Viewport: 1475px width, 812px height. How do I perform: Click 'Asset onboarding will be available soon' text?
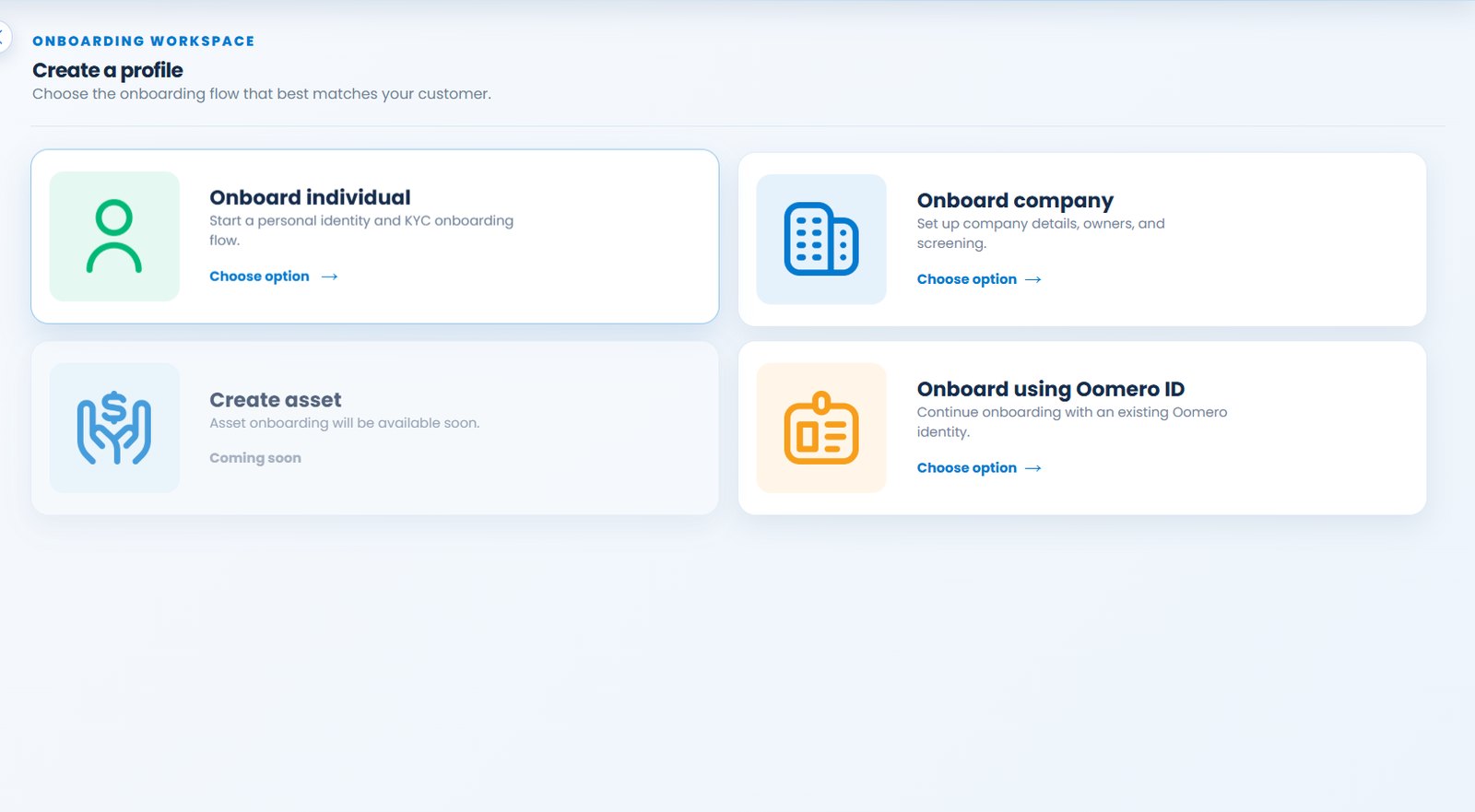click(x=345, y=423)
